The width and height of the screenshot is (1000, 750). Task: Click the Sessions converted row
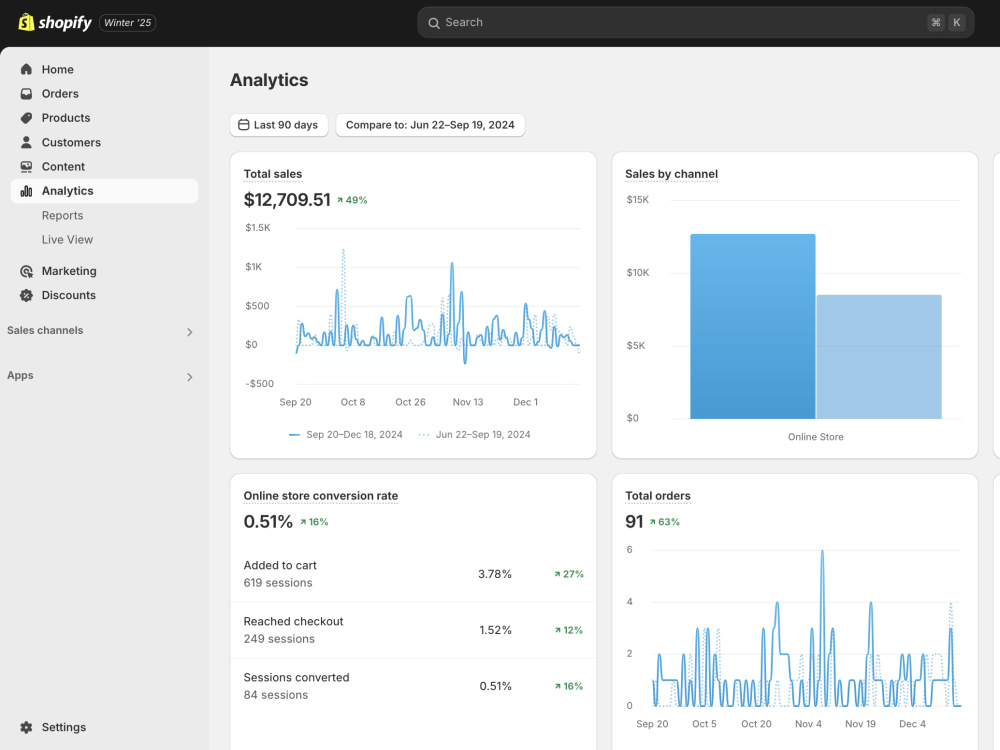point(413,686)
